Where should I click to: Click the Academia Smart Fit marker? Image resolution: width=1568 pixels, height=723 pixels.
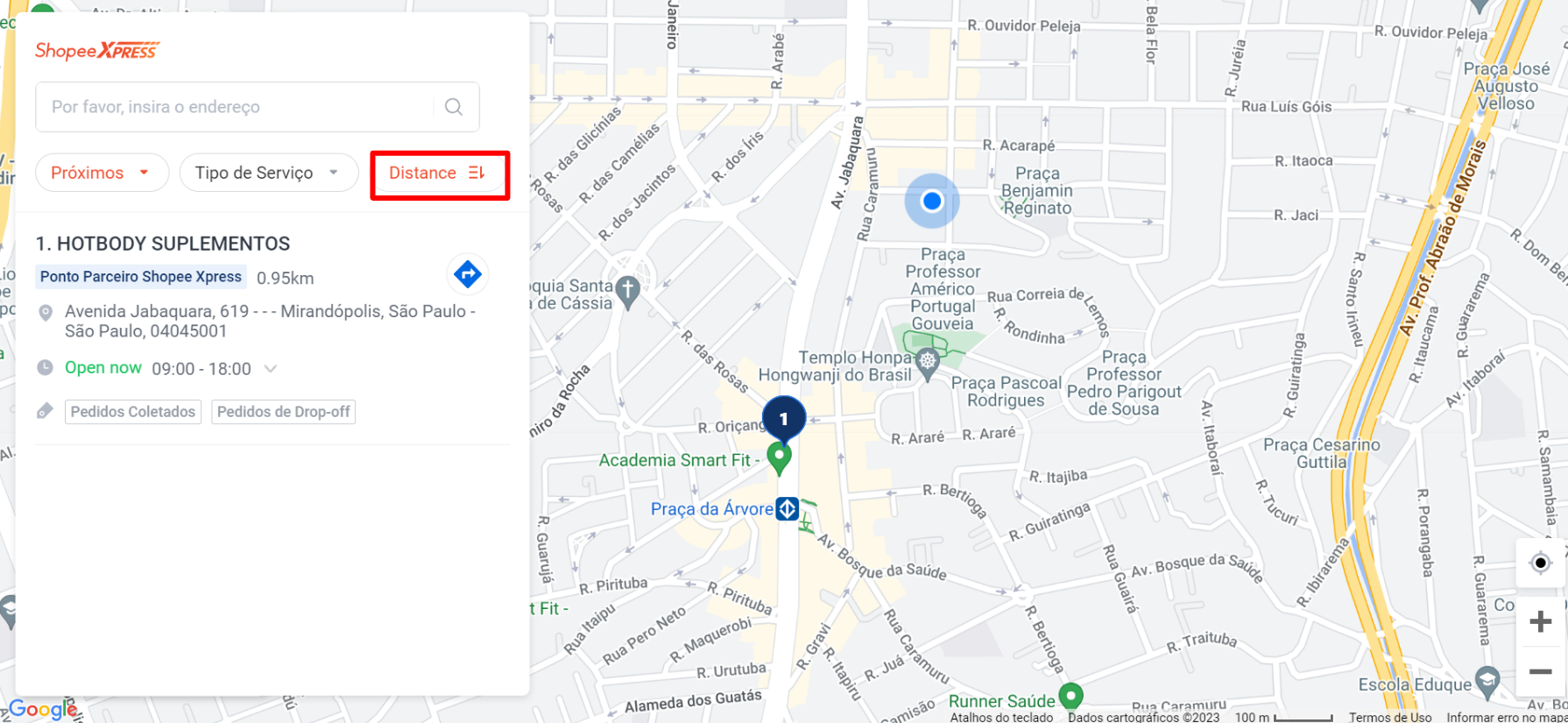pos(779,458)
